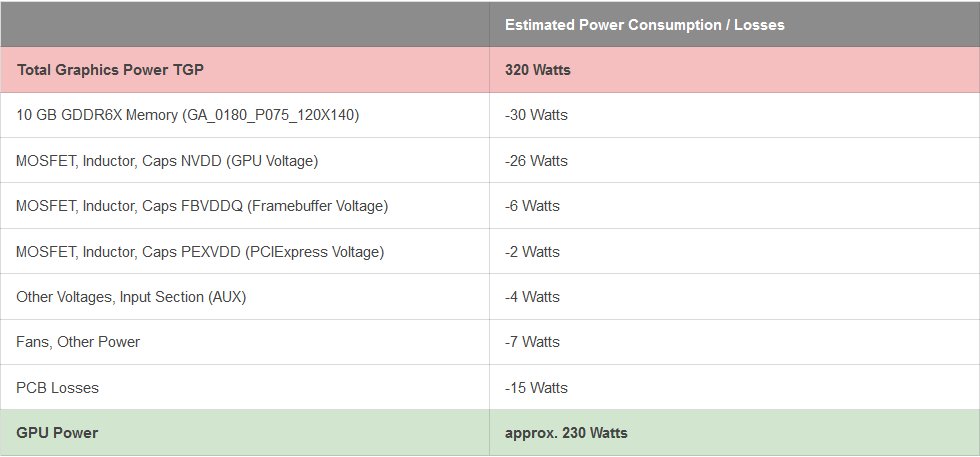Click the approx. 230 Watts value

pyautogui.click(x=566, y=433)
